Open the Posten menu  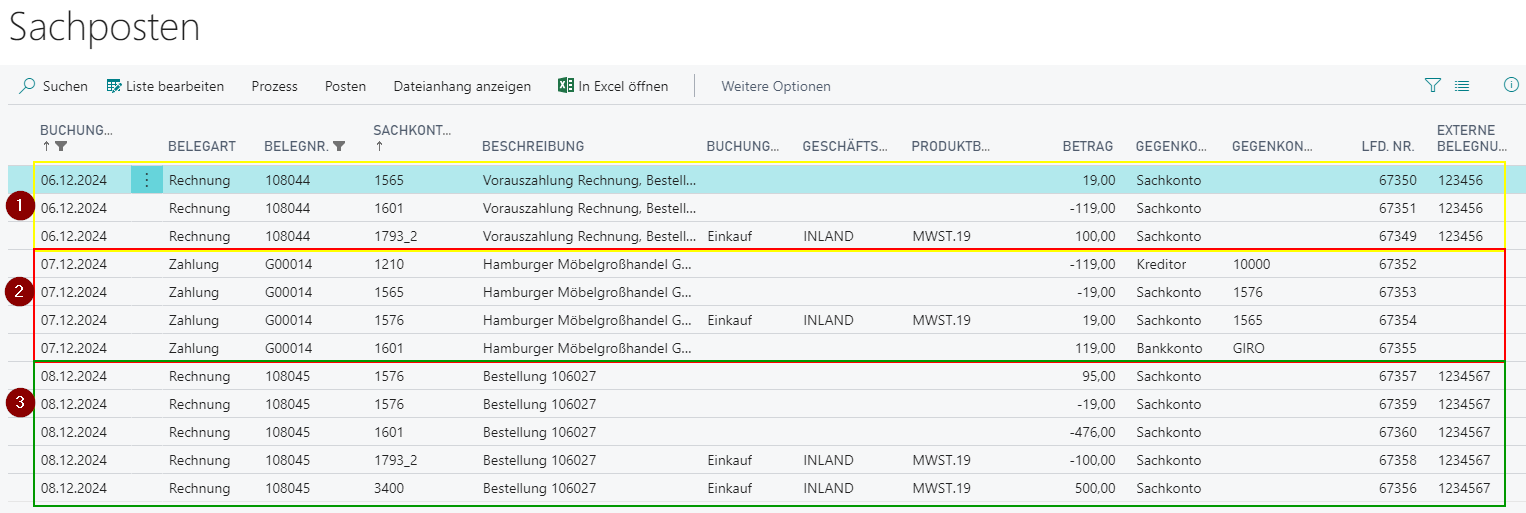345,86
